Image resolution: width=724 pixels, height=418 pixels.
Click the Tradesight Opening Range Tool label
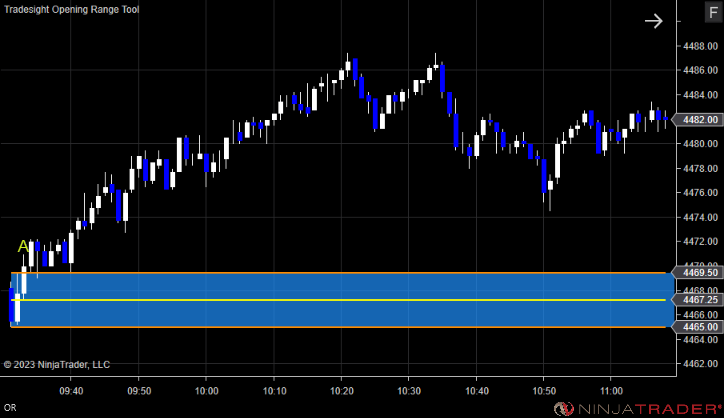tap(72, 10)
